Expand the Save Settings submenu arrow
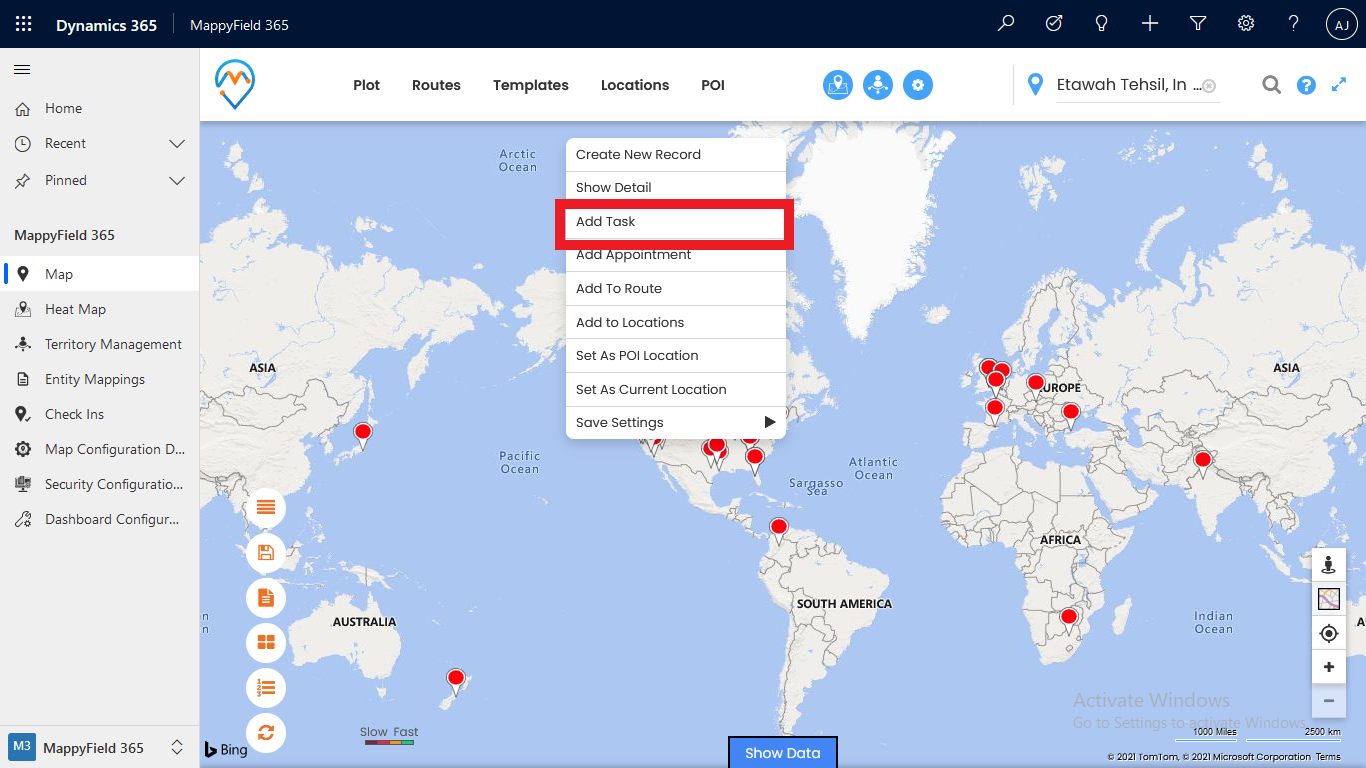This screenshot has height=768, width=1366. pyautogui.click(x=770, y=422)
